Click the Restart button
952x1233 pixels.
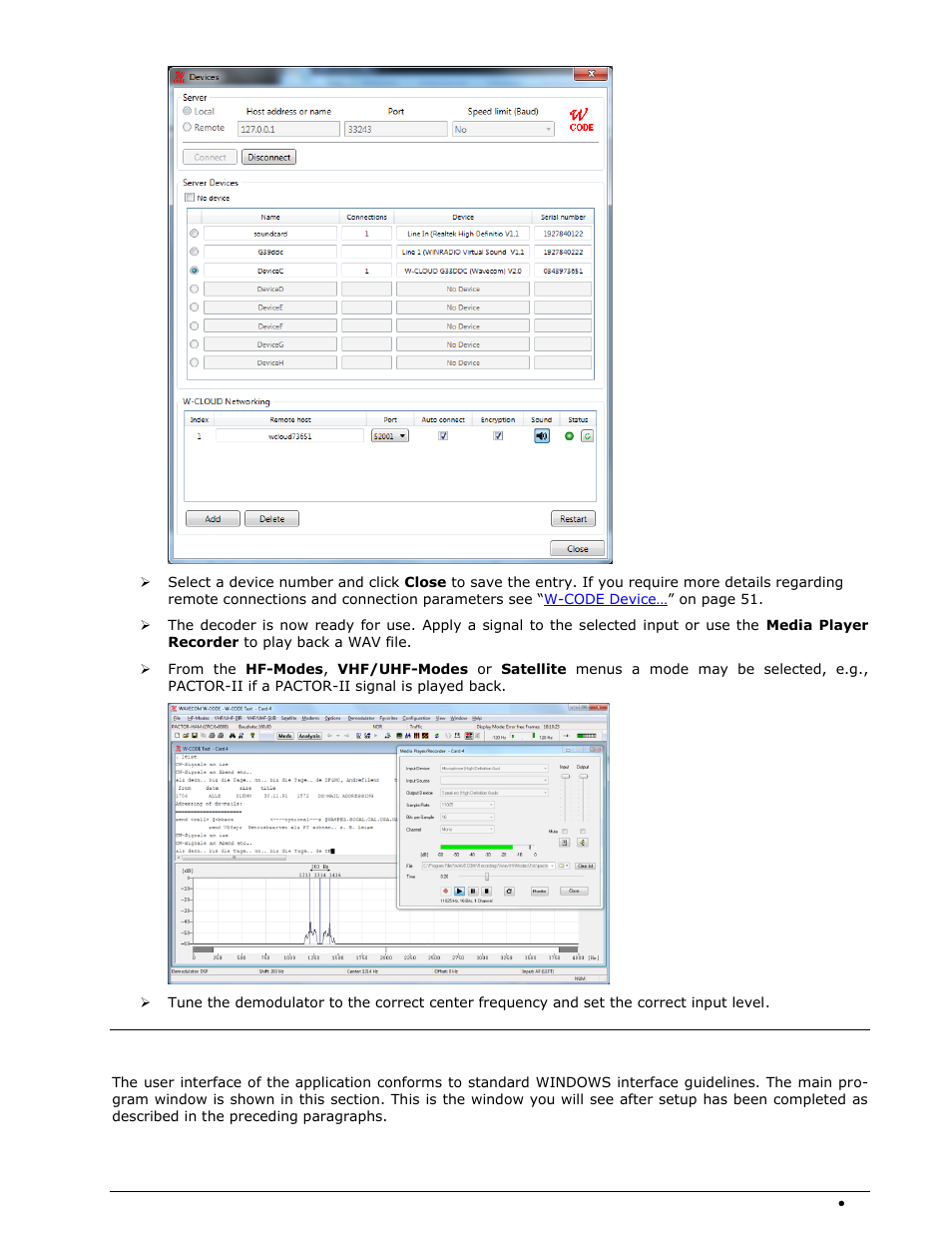tap(573, 519)
